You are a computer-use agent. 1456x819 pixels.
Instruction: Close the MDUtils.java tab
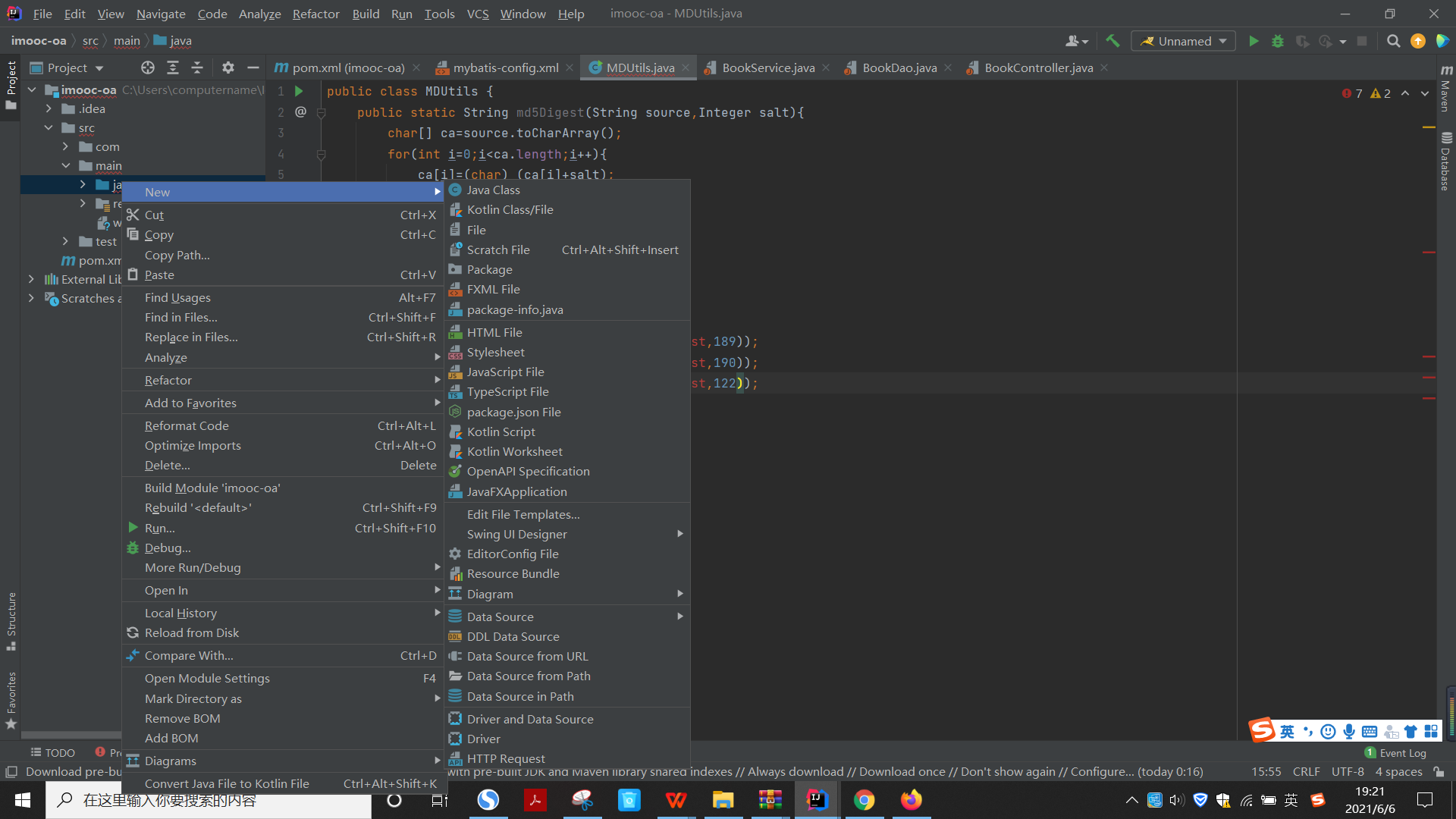(x=686, y=67)
